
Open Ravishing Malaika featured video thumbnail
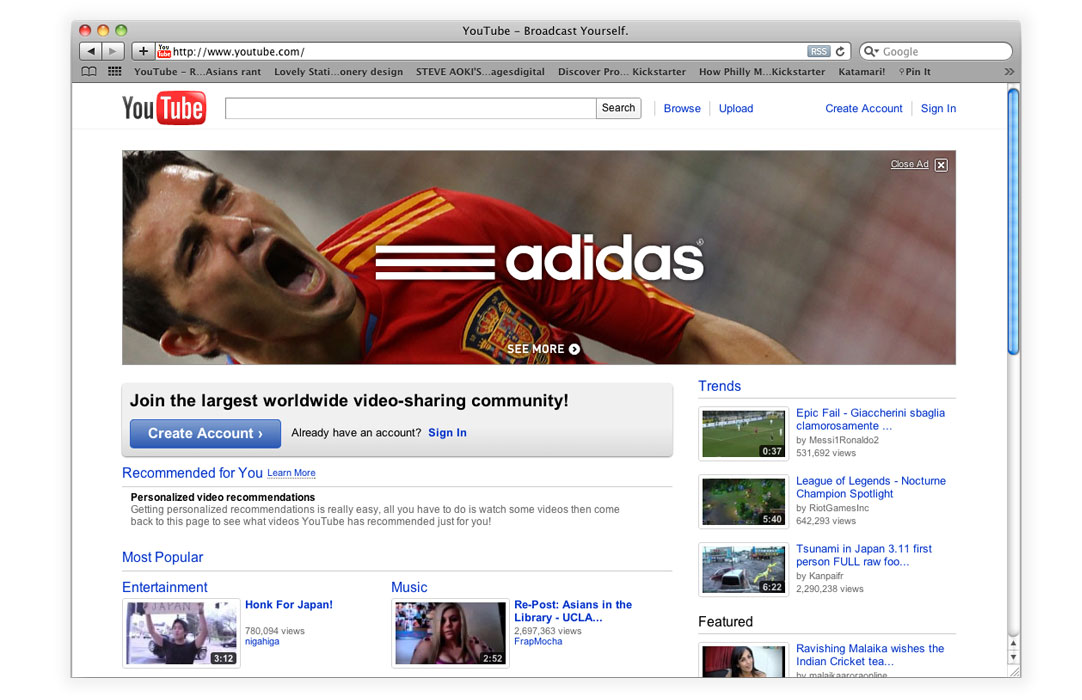[743, 660]
